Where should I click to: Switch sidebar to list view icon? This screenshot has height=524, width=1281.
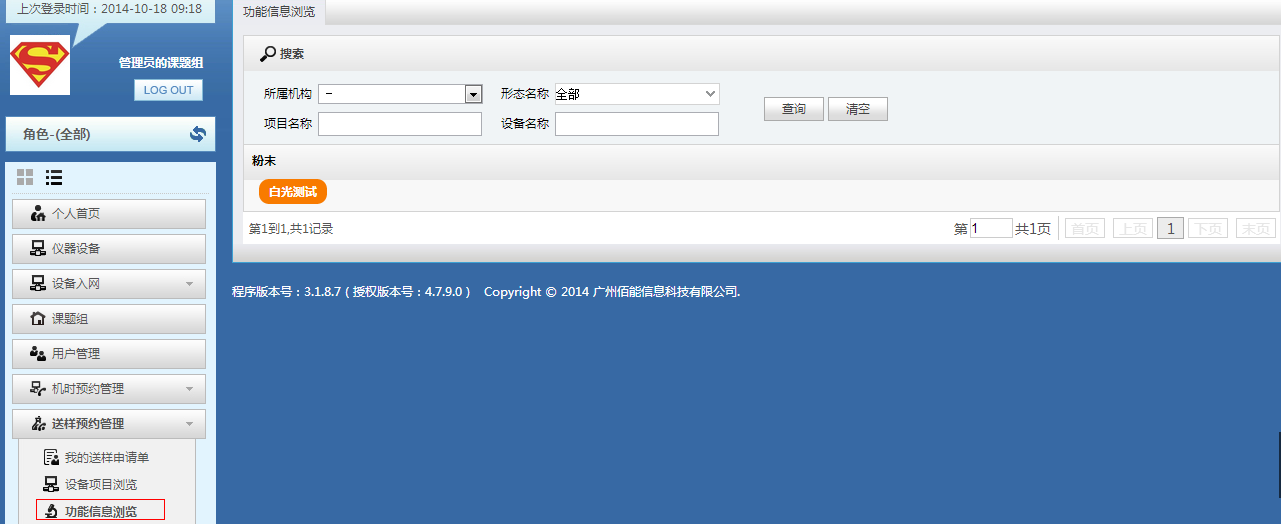coord(54,177)
